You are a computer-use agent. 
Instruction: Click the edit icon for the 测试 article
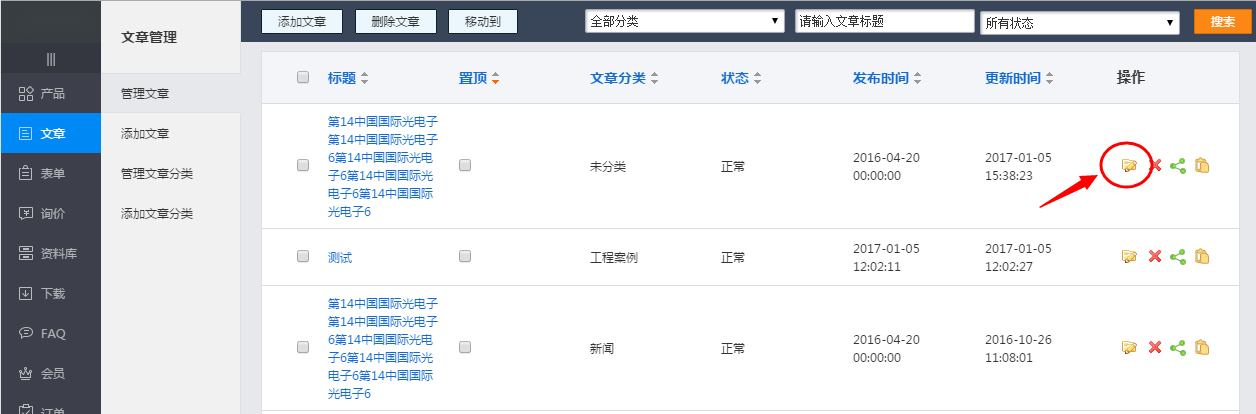(1129, 257)
